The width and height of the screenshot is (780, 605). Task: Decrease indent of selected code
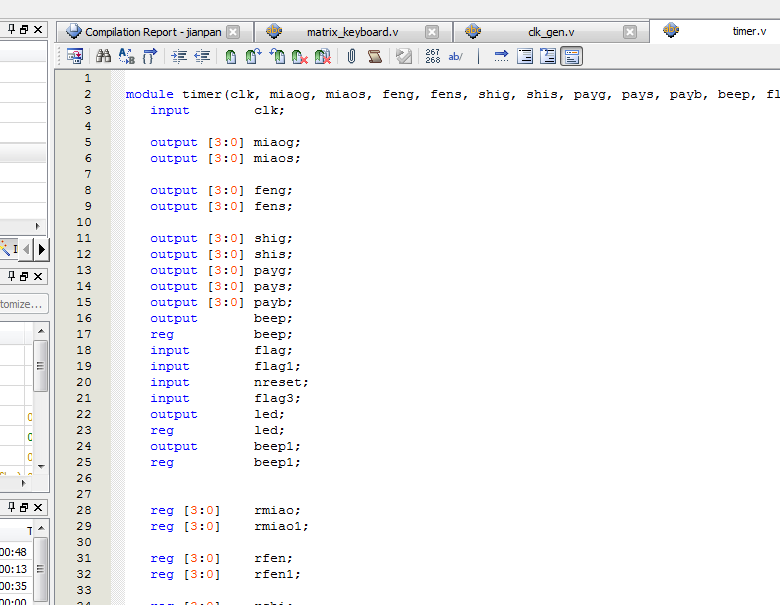pos(202,57)
